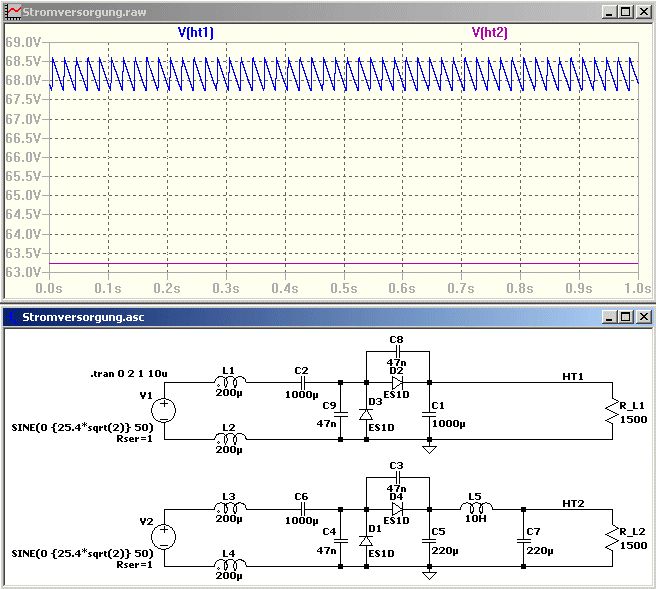Click the HT1 net label
The width and height of the screenshot is (656, 589).
coord(573,376)
